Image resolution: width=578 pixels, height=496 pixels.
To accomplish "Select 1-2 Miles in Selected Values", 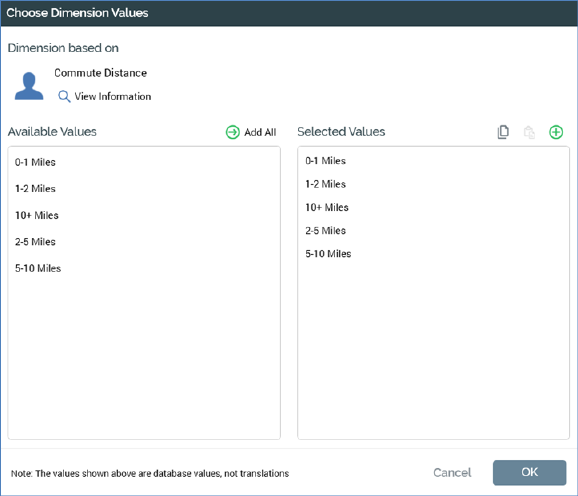I will [434, 184].
